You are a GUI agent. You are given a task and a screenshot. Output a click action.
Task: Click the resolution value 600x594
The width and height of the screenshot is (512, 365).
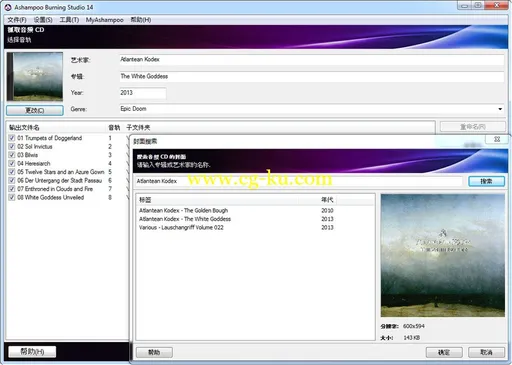pos(414,326)
